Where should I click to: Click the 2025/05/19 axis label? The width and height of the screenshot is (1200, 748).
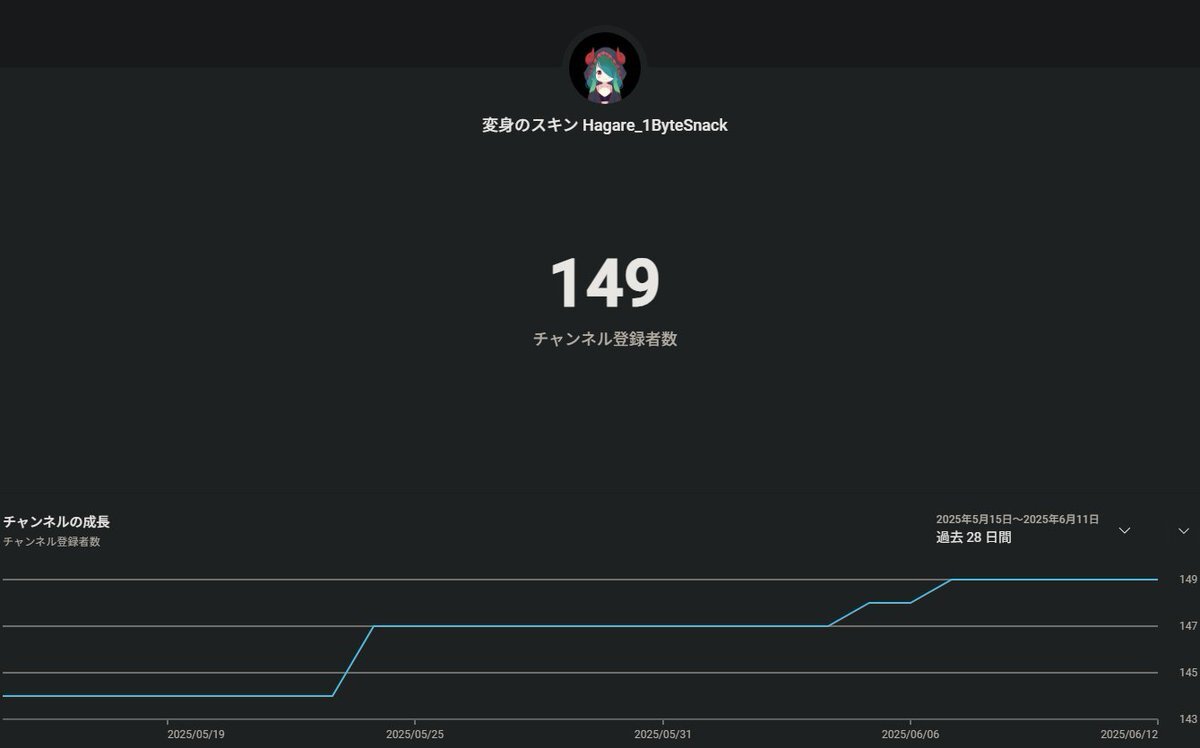(x=196, y=734)
